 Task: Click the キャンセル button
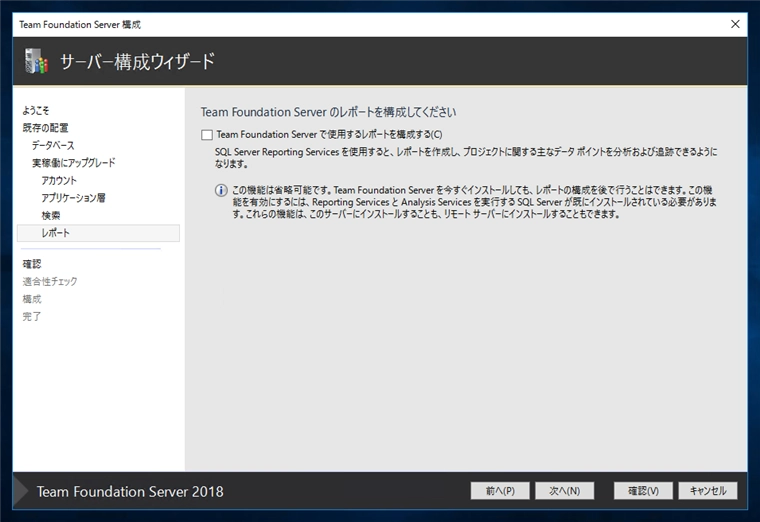tap(708, 490)
